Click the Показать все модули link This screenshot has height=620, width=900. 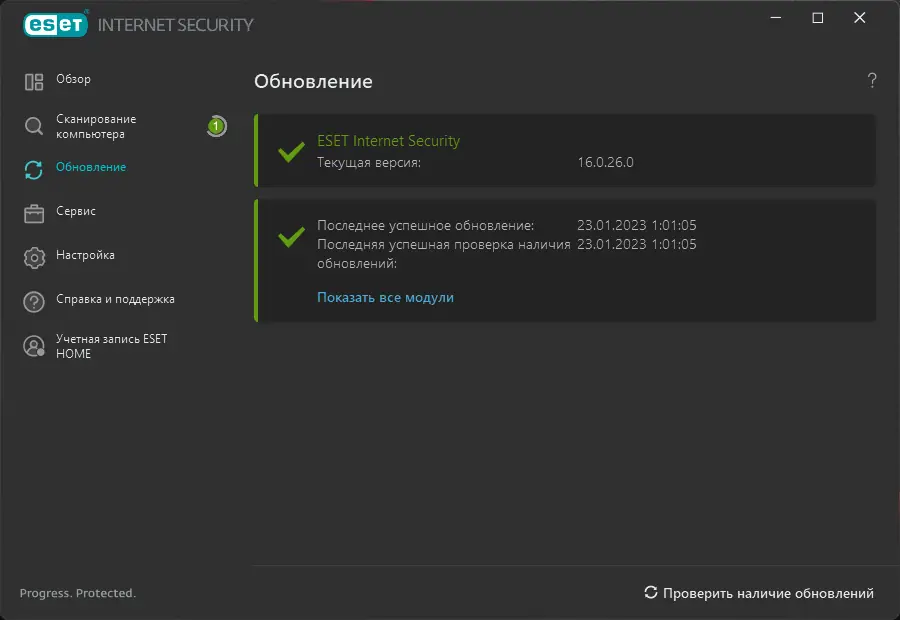point(385,297)
